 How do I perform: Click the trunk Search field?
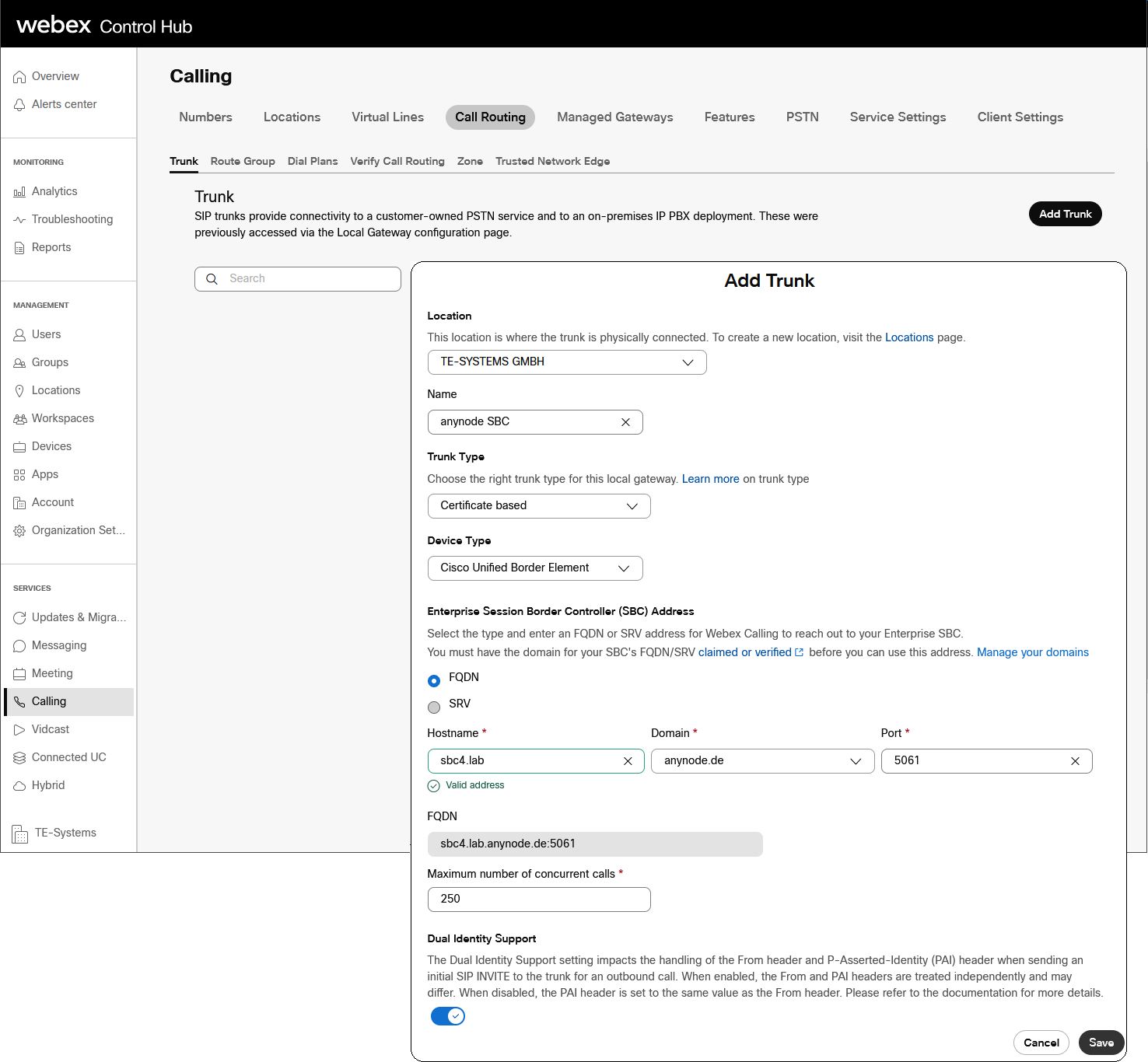[298, 279]
